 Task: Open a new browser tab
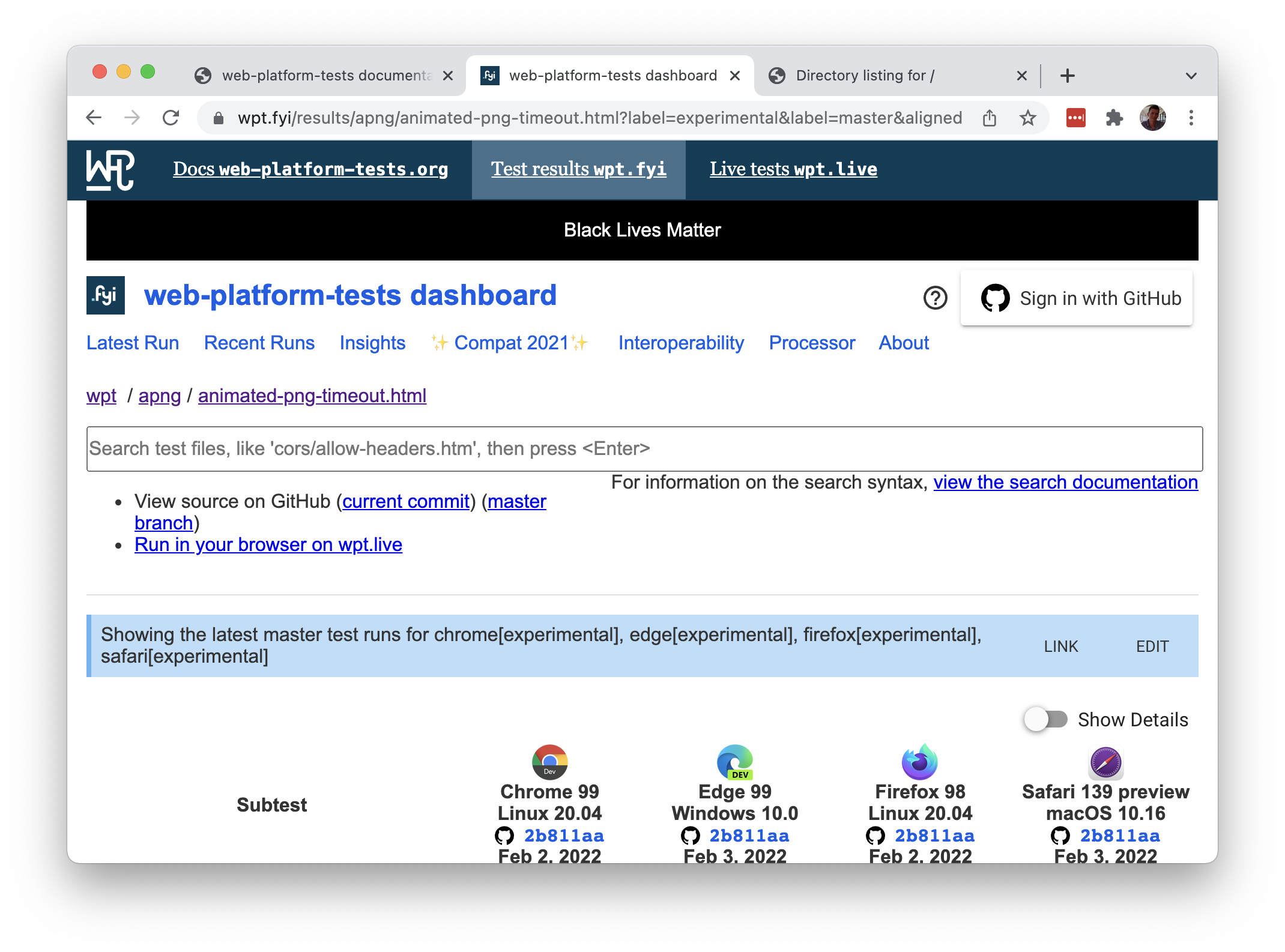[x=1068, y=76]
